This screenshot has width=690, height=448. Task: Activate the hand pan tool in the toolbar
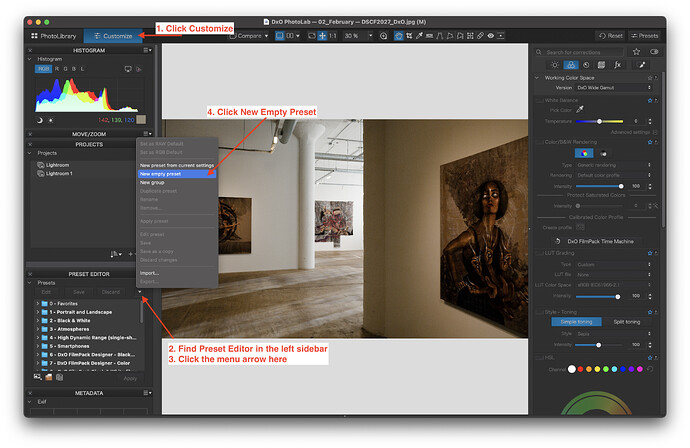coord(398,36)
